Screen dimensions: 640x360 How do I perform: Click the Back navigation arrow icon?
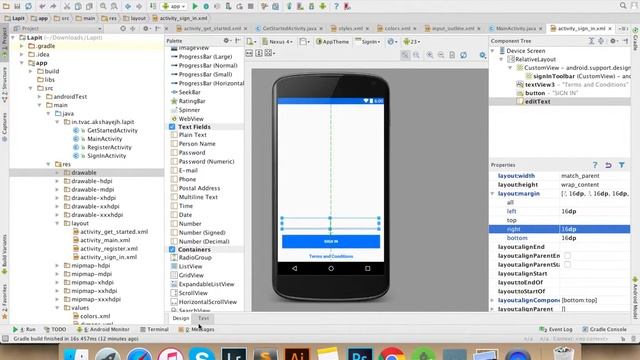(x=128, y=6)
